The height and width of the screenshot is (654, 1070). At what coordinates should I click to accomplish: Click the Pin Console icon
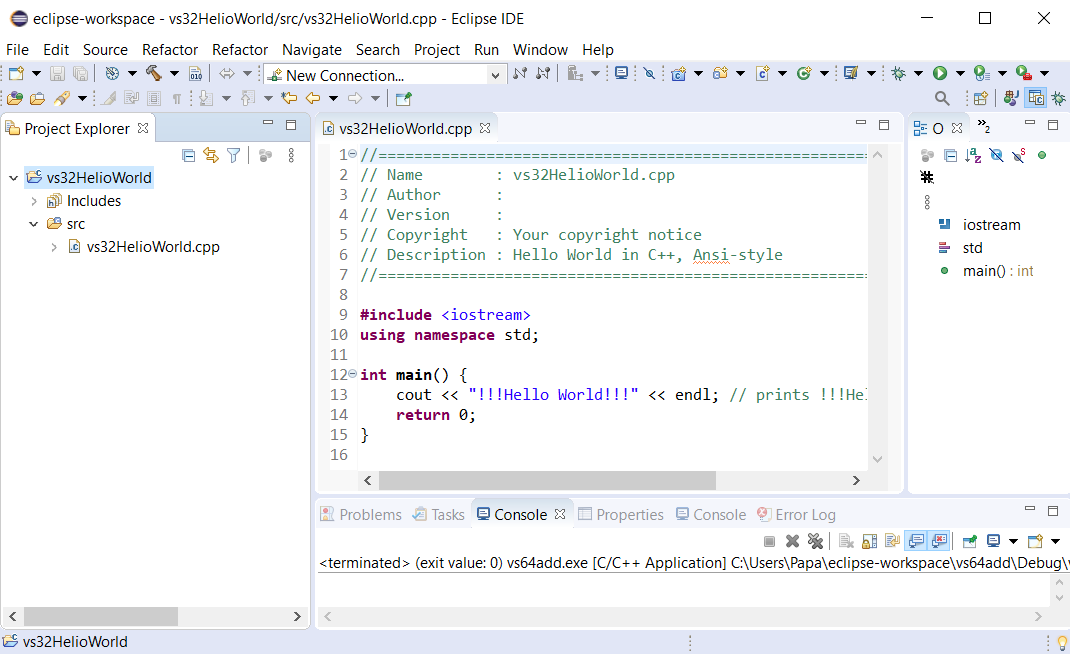point(970,541)
